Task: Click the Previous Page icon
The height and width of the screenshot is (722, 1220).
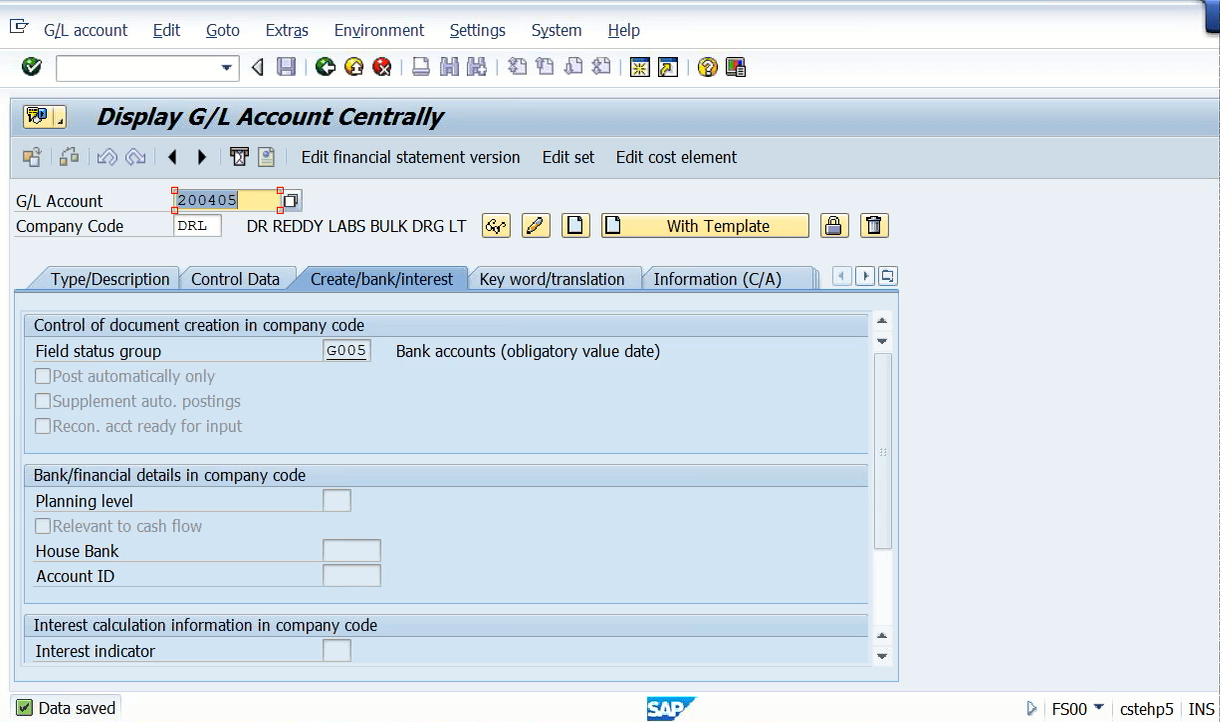Action: (545, 67)
